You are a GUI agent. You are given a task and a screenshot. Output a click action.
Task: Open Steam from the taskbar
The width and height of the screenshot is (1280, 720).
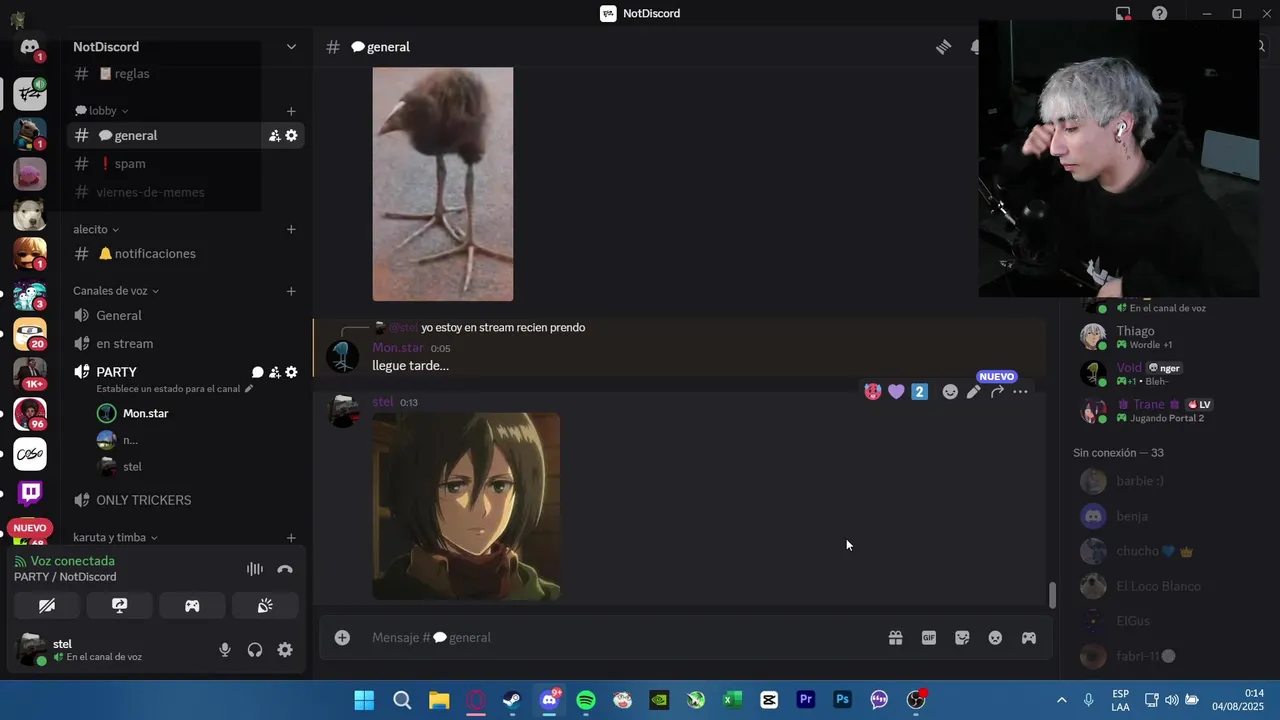[x=512, y=700]
